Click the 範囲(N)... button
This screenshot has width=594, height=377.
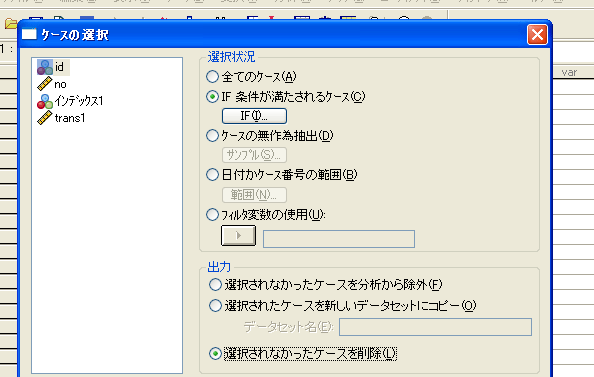(254, 195)
